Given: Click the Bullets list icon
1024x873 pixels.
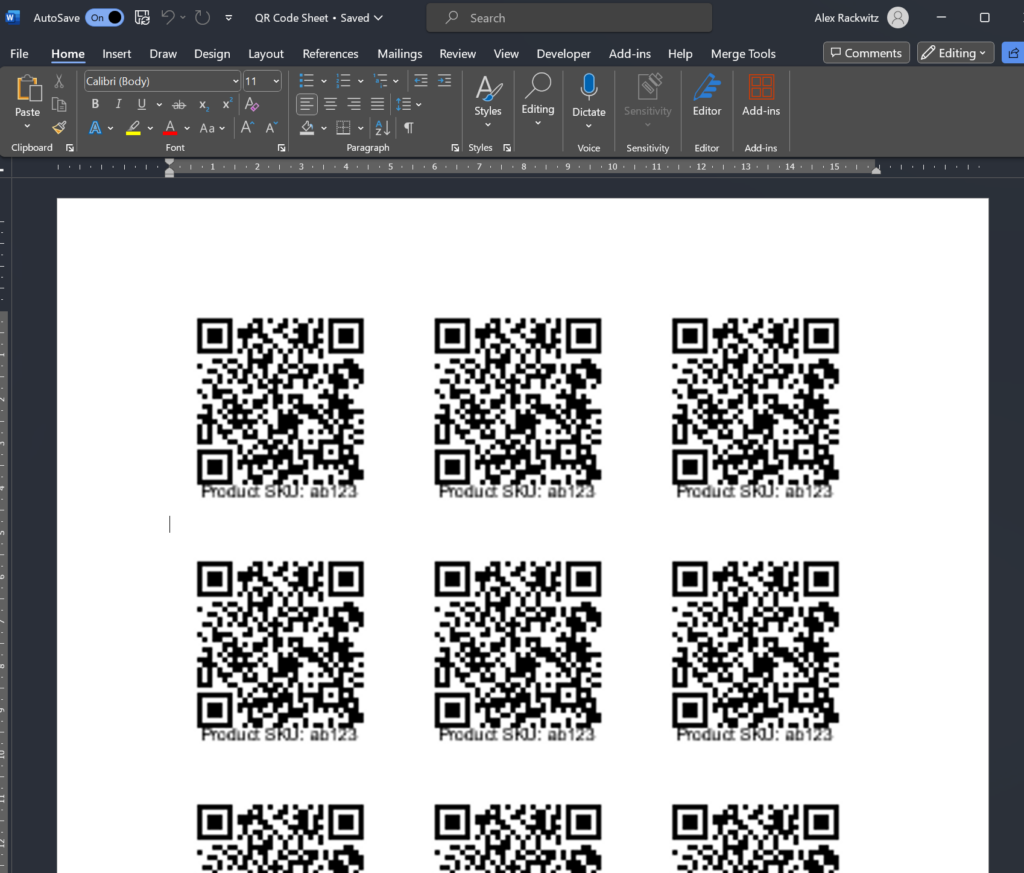Looking at the screenshot, I should (306, 81).
